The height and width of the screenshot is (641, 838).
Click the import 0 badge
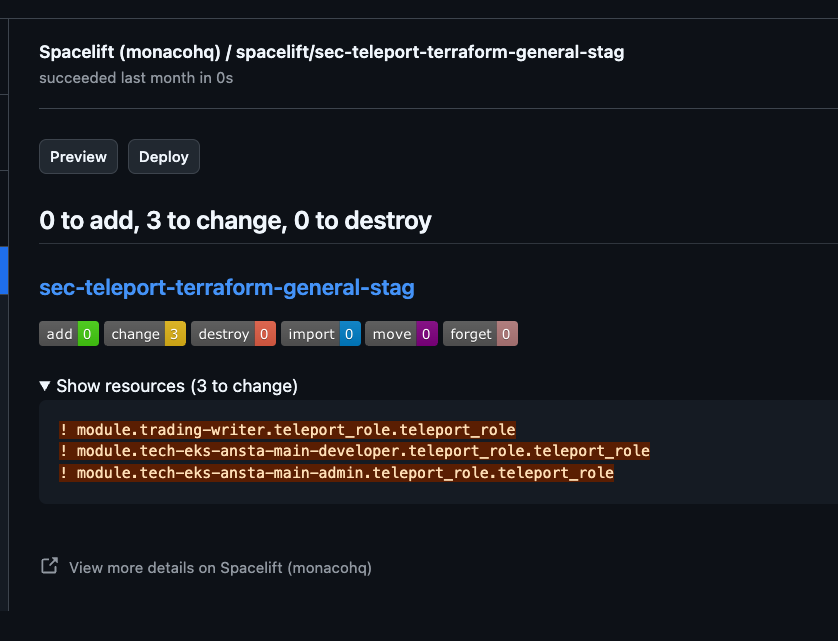[x=321, y=334]
